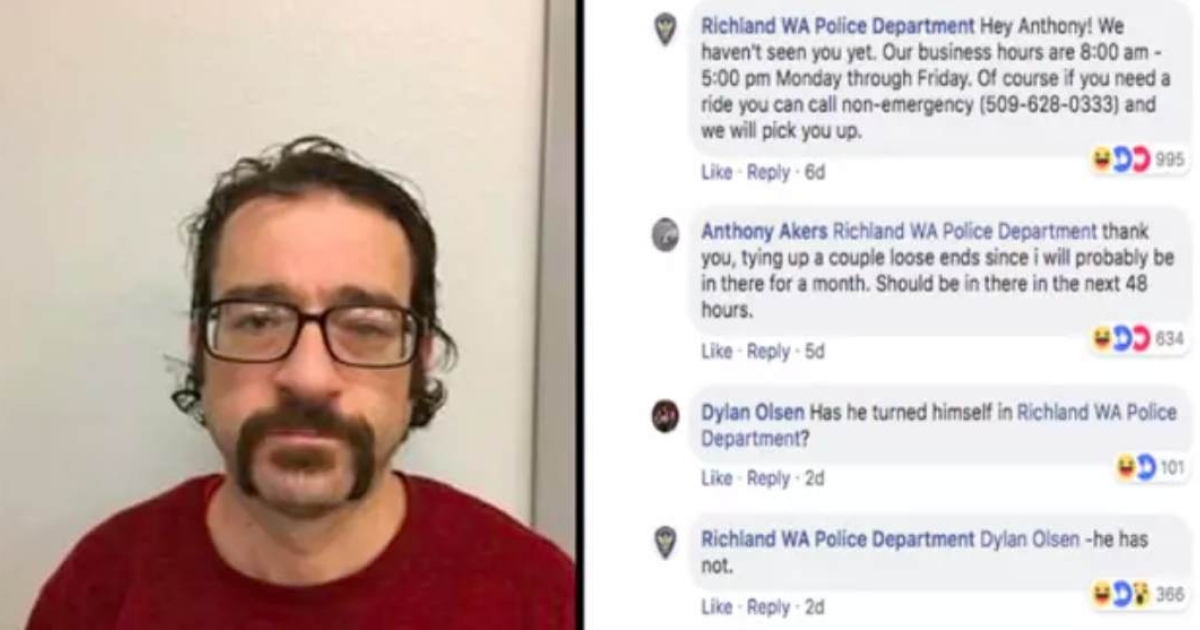View the photo of the man in red
1200x630 pixels.
tap(288, 315)
